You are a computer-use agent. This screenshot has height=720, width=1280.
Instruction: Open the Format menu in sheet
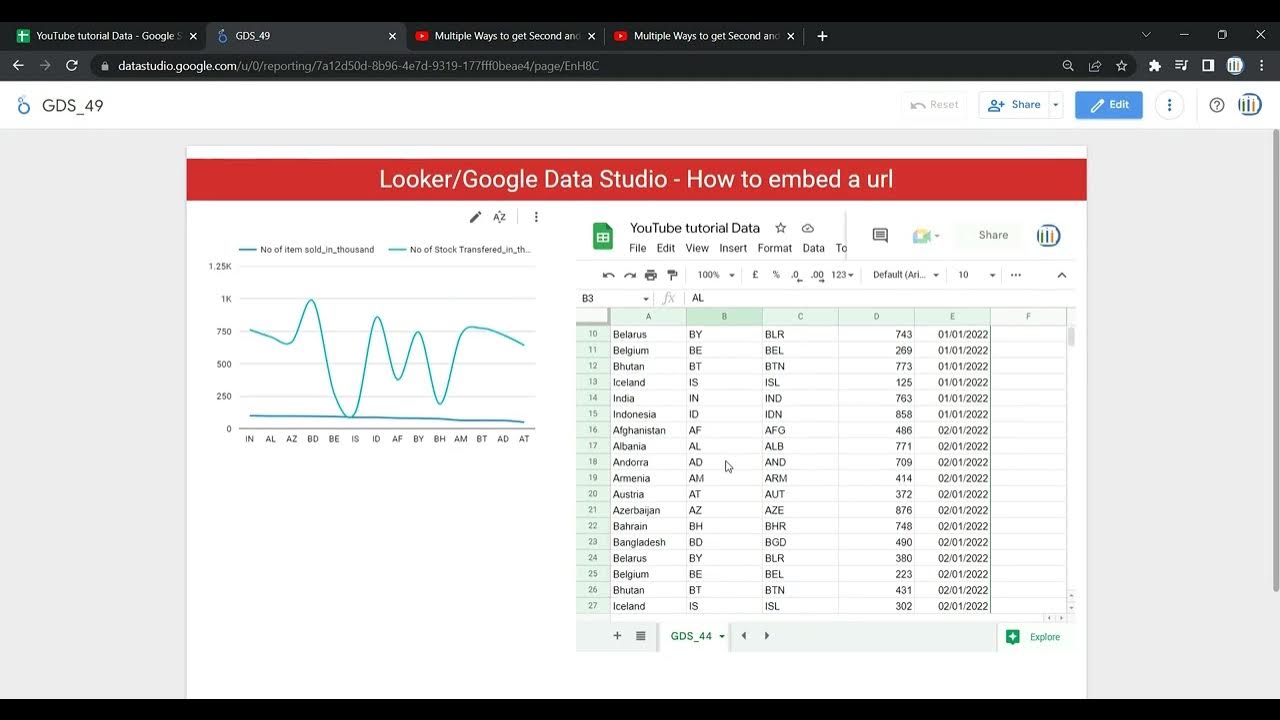(x=775, y=248)
